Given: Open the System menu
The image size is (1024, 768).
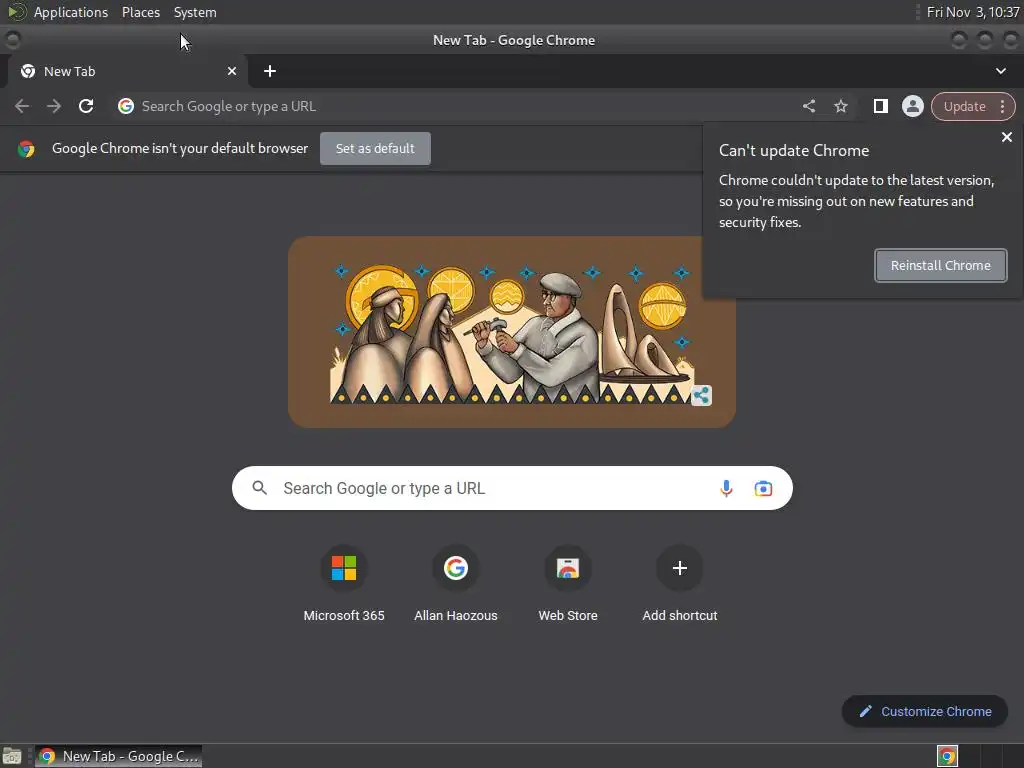Looking at the screenshot, I should [195, 12].
